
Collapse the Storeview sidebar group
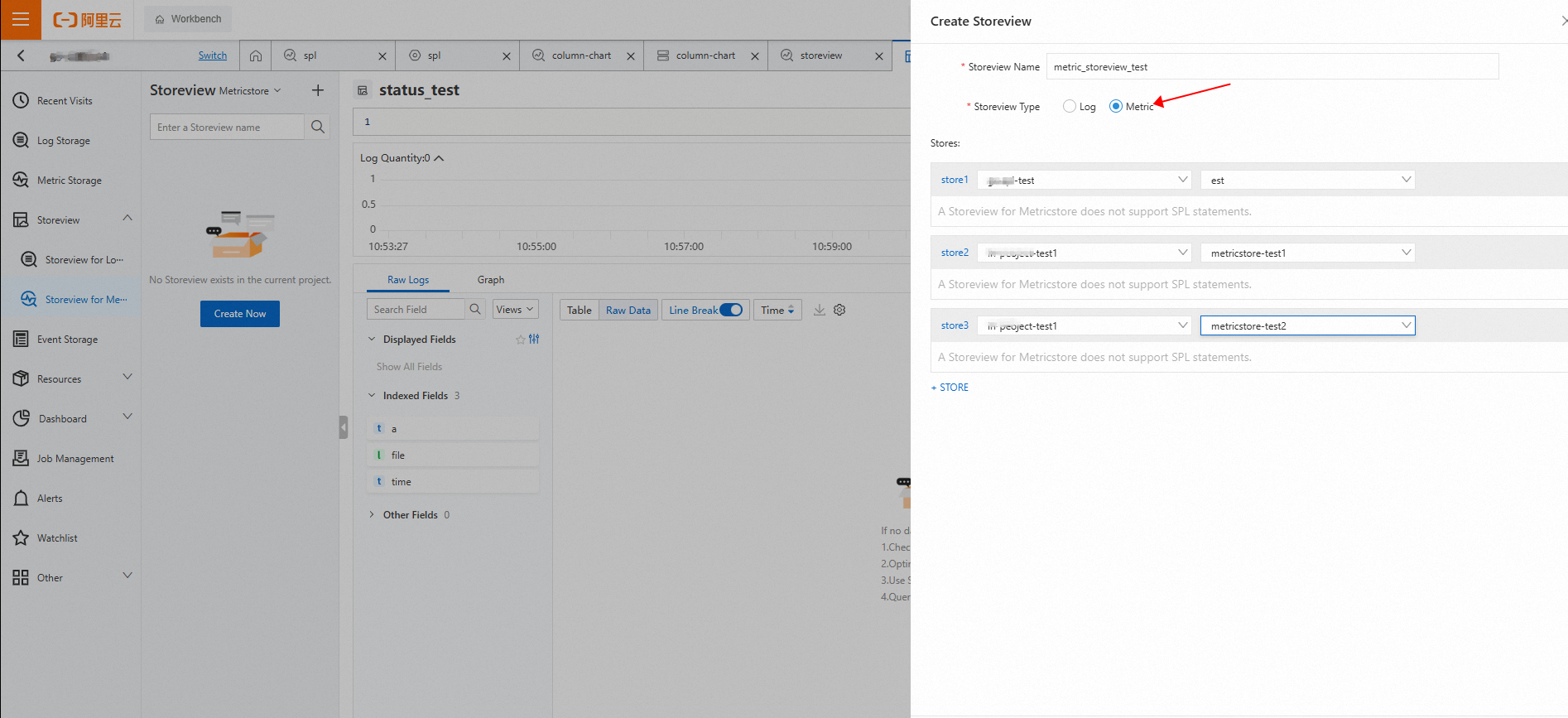(x=127, y=218)
